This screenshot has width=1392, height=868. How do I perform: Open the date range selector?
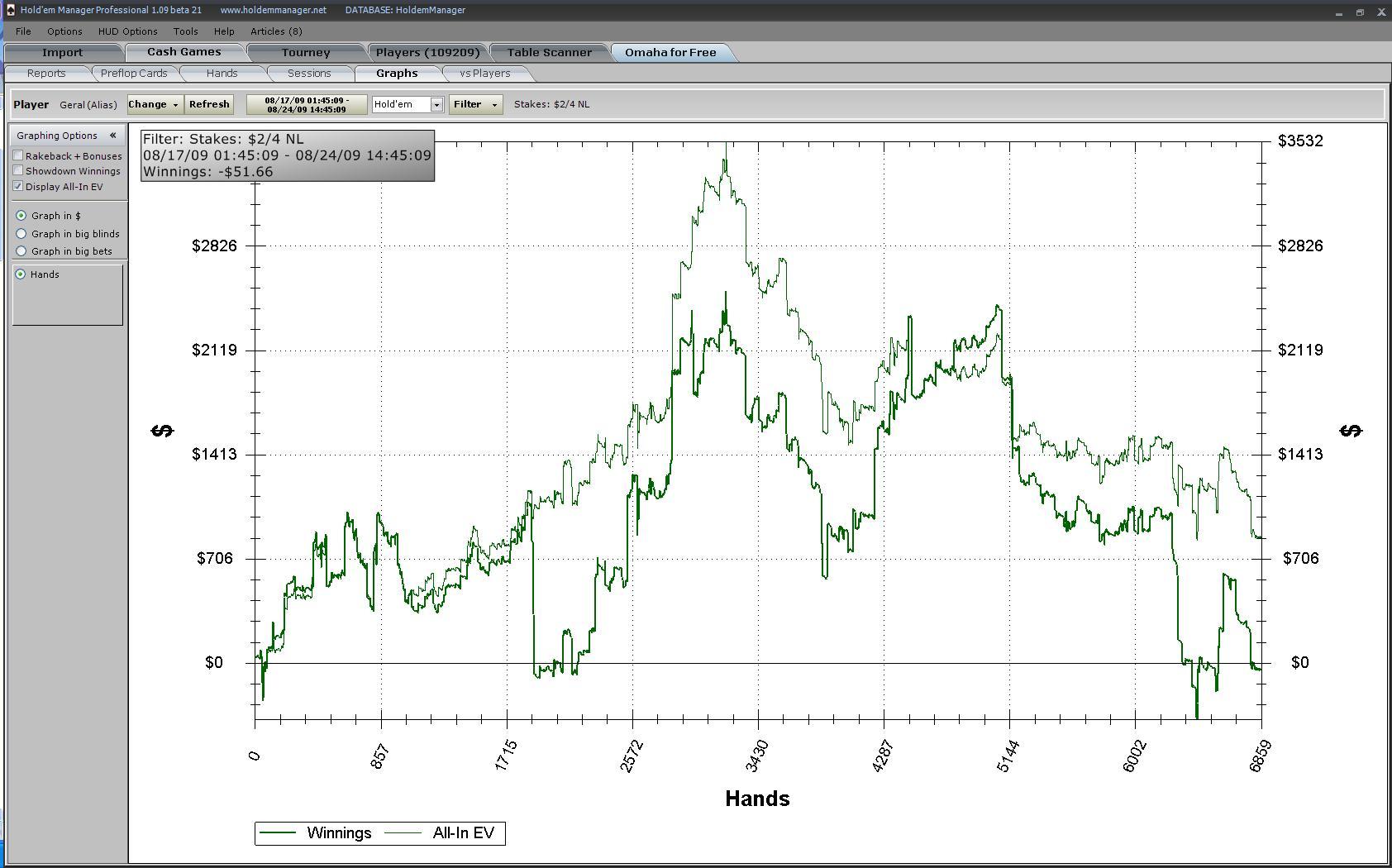pos(307,104)
